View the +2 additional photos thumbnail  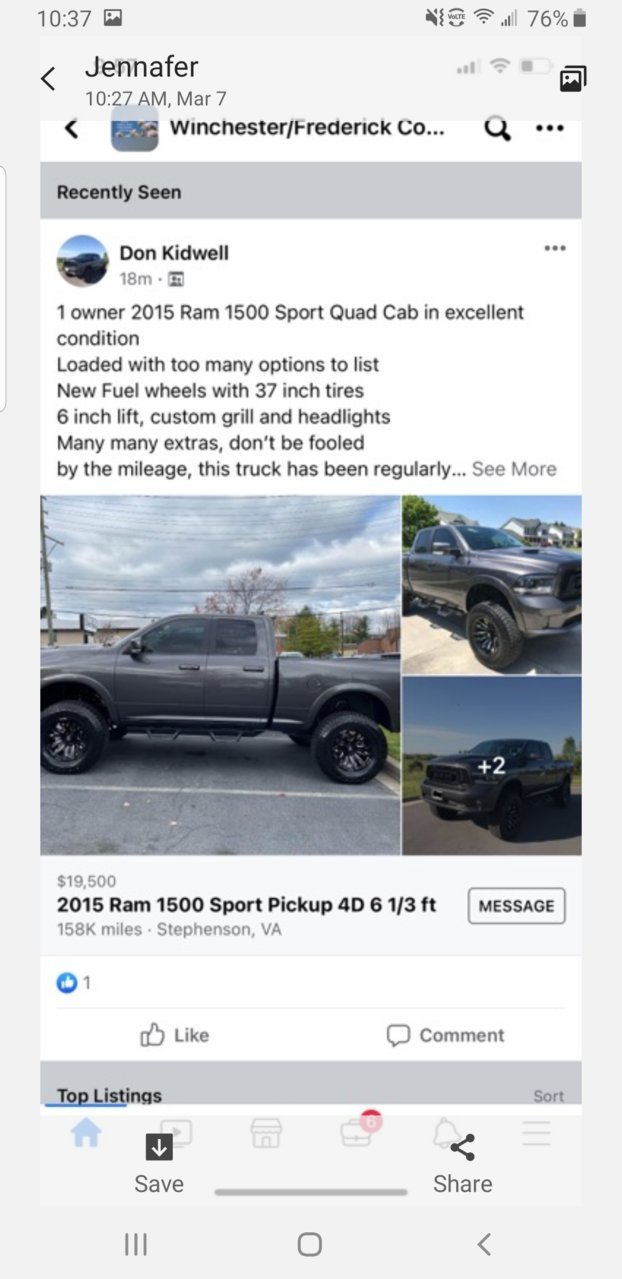pos(492,766)
